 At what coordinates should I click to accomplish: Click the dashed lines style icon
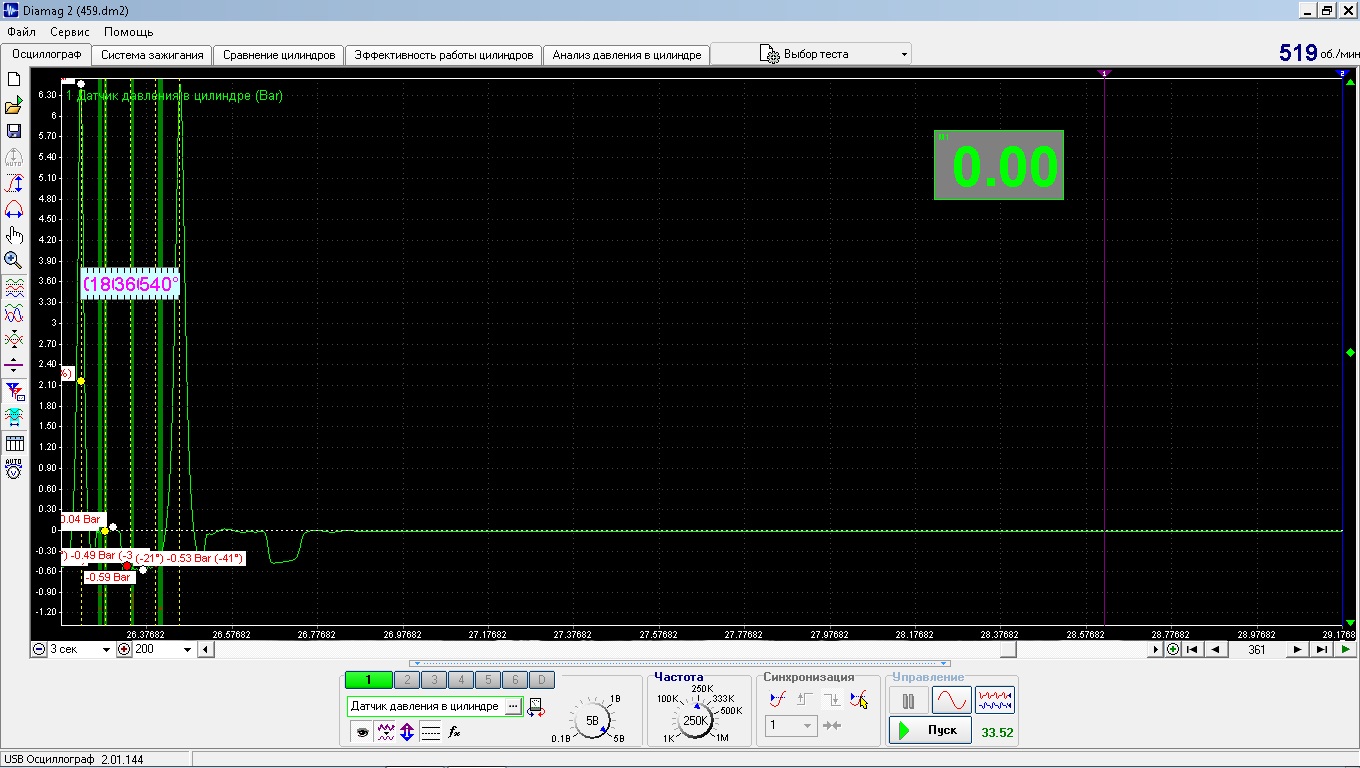(x=431, y=732)
